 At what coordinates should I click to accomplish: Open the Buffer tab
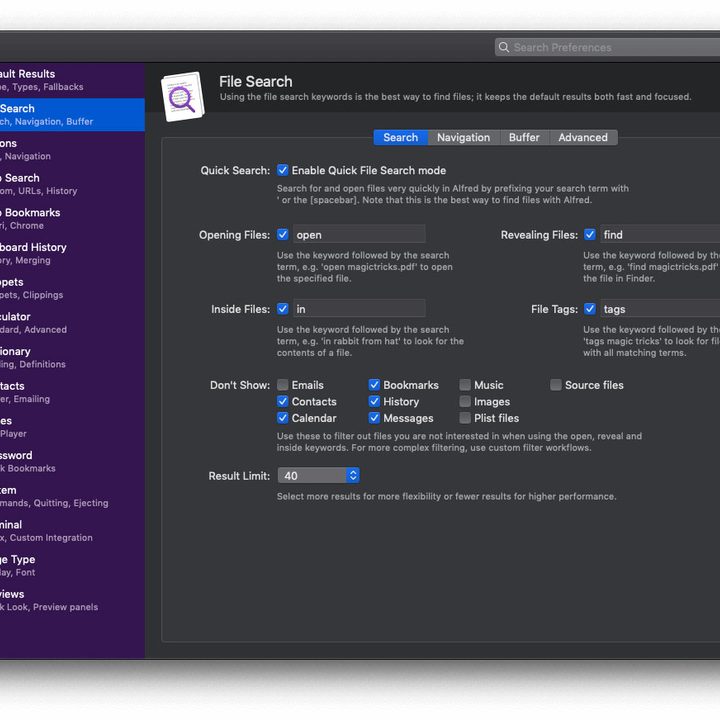pos(524,137)
